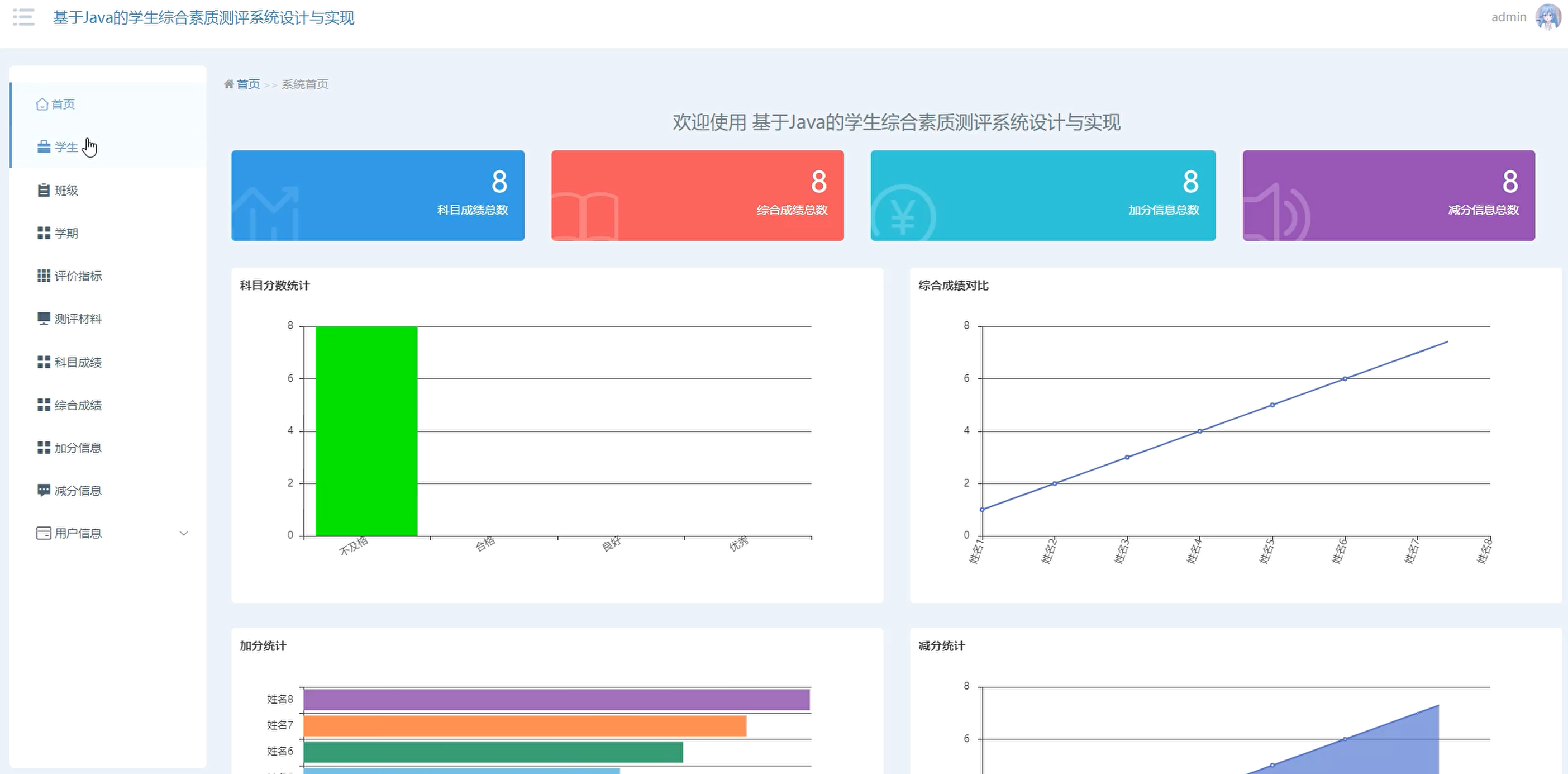Open the 用户信息 sidebar menu item

click(109, 534)
